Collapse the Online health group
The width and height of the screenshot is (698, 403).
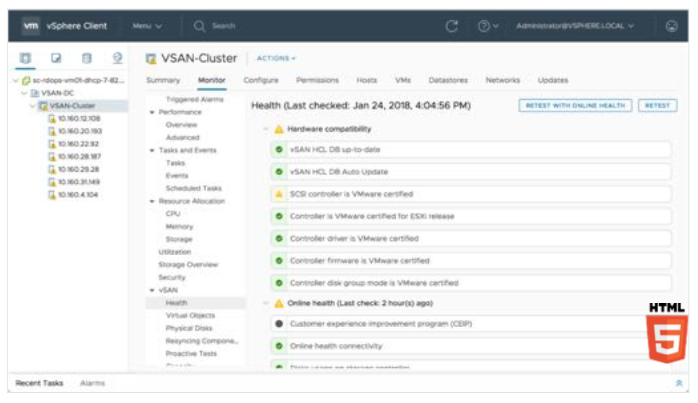[x=266, y=303]
